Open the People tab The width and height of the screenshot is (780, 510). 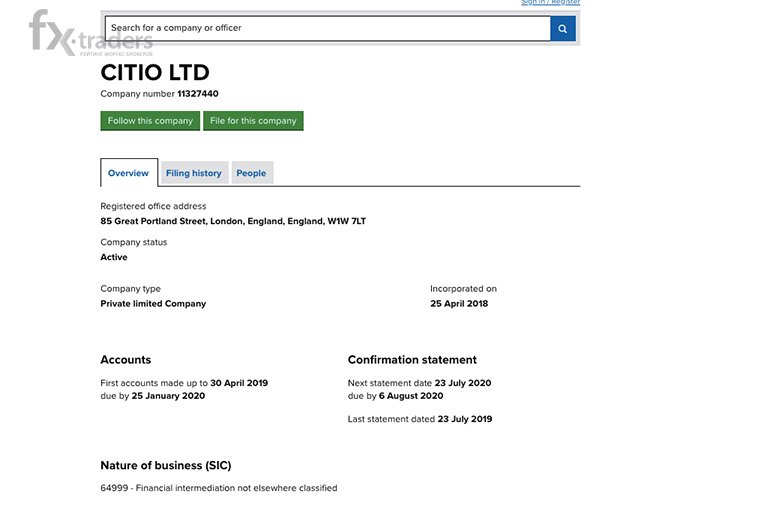pos(251,173)
